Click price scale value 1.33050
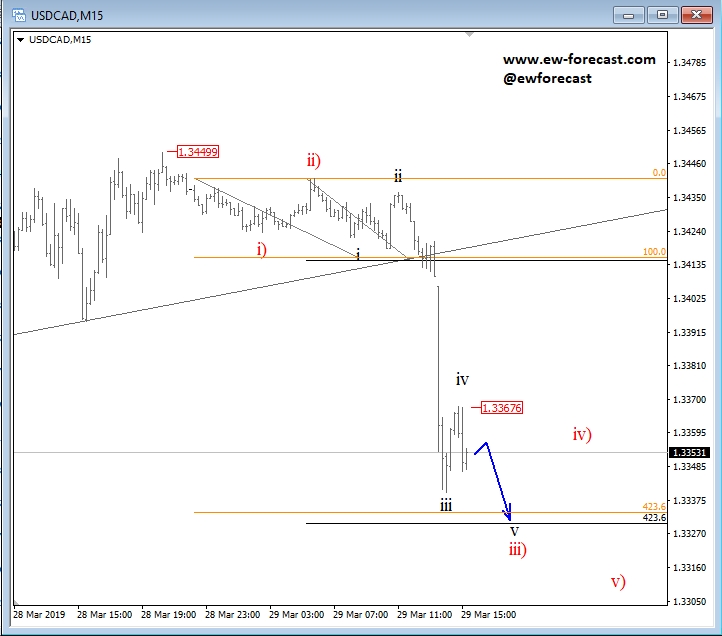The image size is (722, 636). (x=689, y=601)
